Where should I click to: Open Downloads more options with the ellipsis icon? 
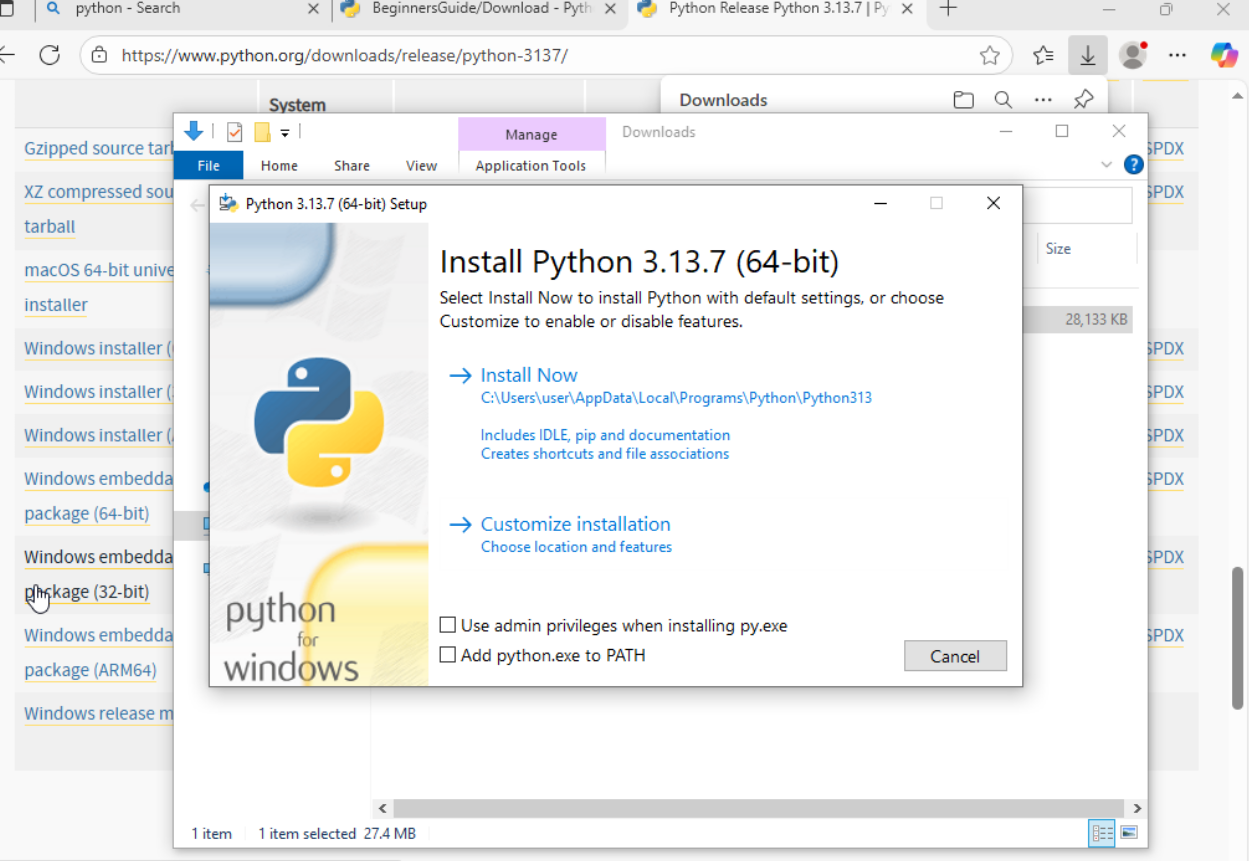pyautogui.click(x=1043, y=99)
